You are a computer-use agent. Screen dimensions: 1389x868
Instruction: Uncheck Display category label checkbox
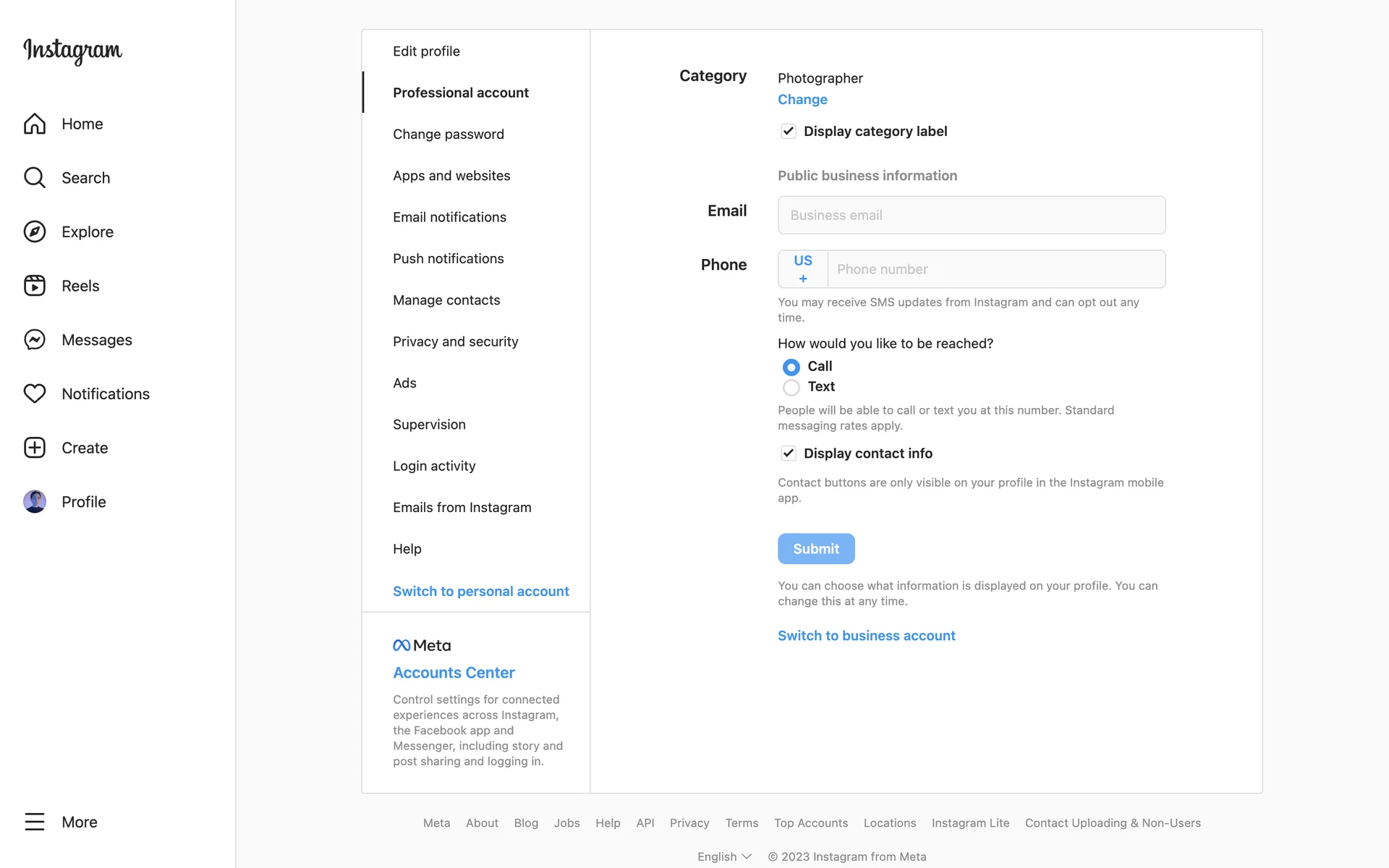pos(788,131)
